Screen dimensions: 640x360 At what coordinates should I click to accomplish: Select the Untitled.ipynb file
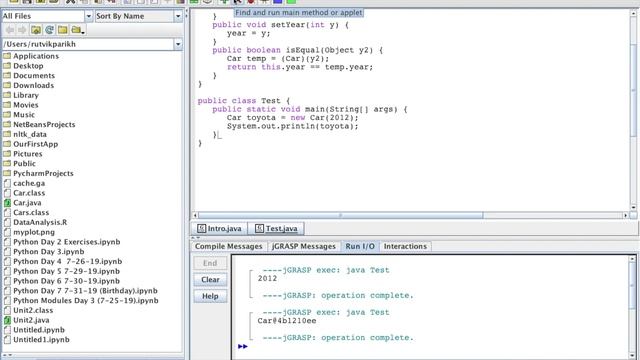pyautogui.click(x=39, y=330)
